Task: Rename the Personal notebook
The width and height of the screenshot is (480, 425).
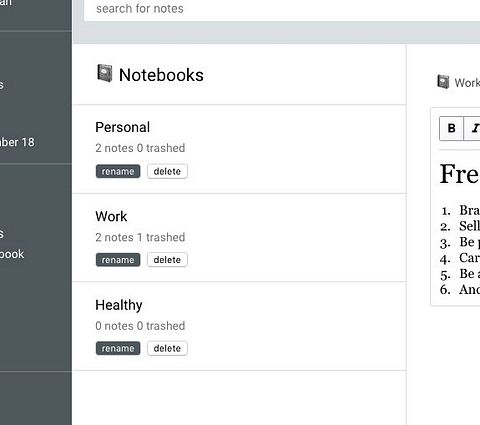Action: (x=118, y=171)
